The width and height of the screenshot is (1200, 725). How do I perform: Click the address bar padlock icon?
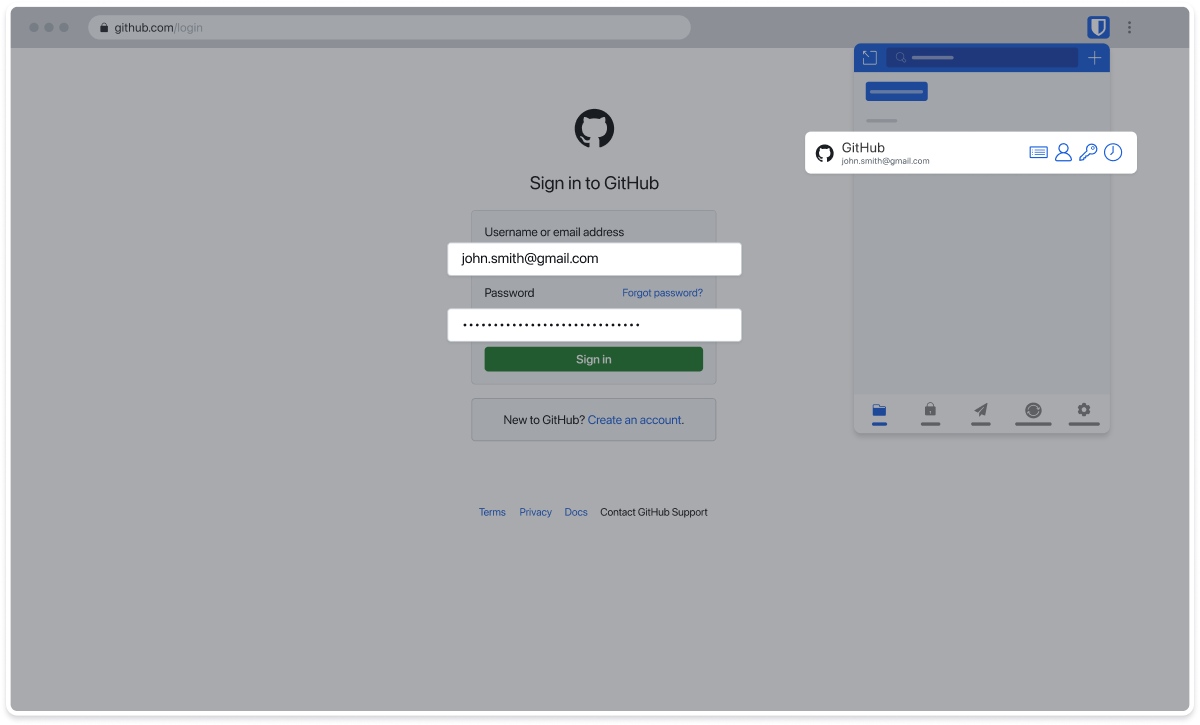[104, 28]
